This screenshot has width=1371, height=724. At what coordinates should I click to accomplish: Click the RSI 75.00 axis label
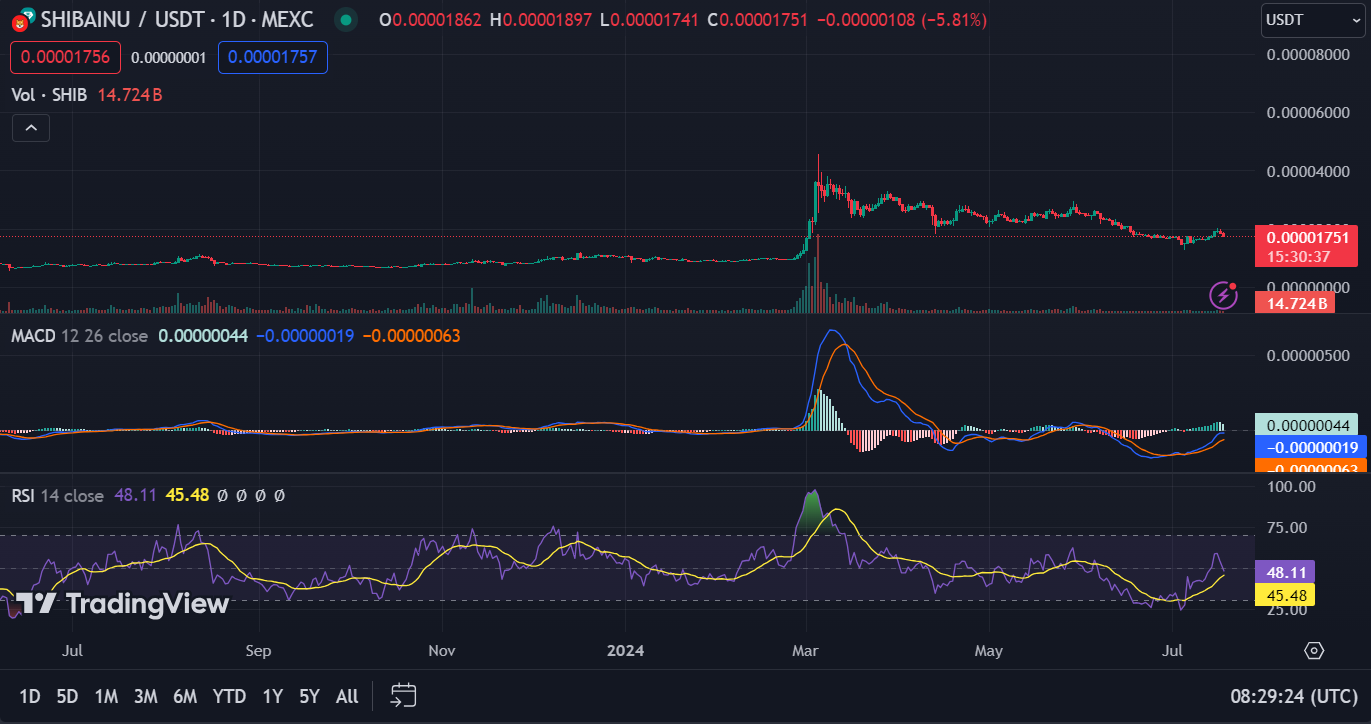point(1289,527)
